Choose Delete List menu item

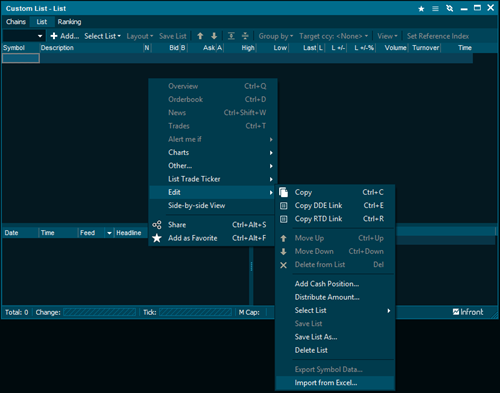tap(335, 350)
